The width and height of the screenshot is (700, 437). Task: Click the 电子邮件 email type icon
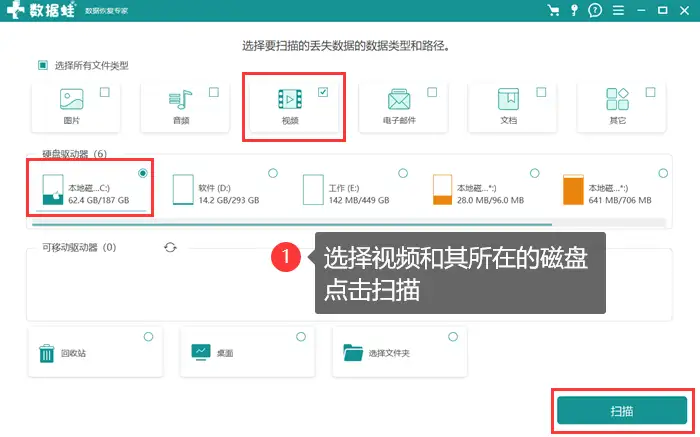click(399, 99)
